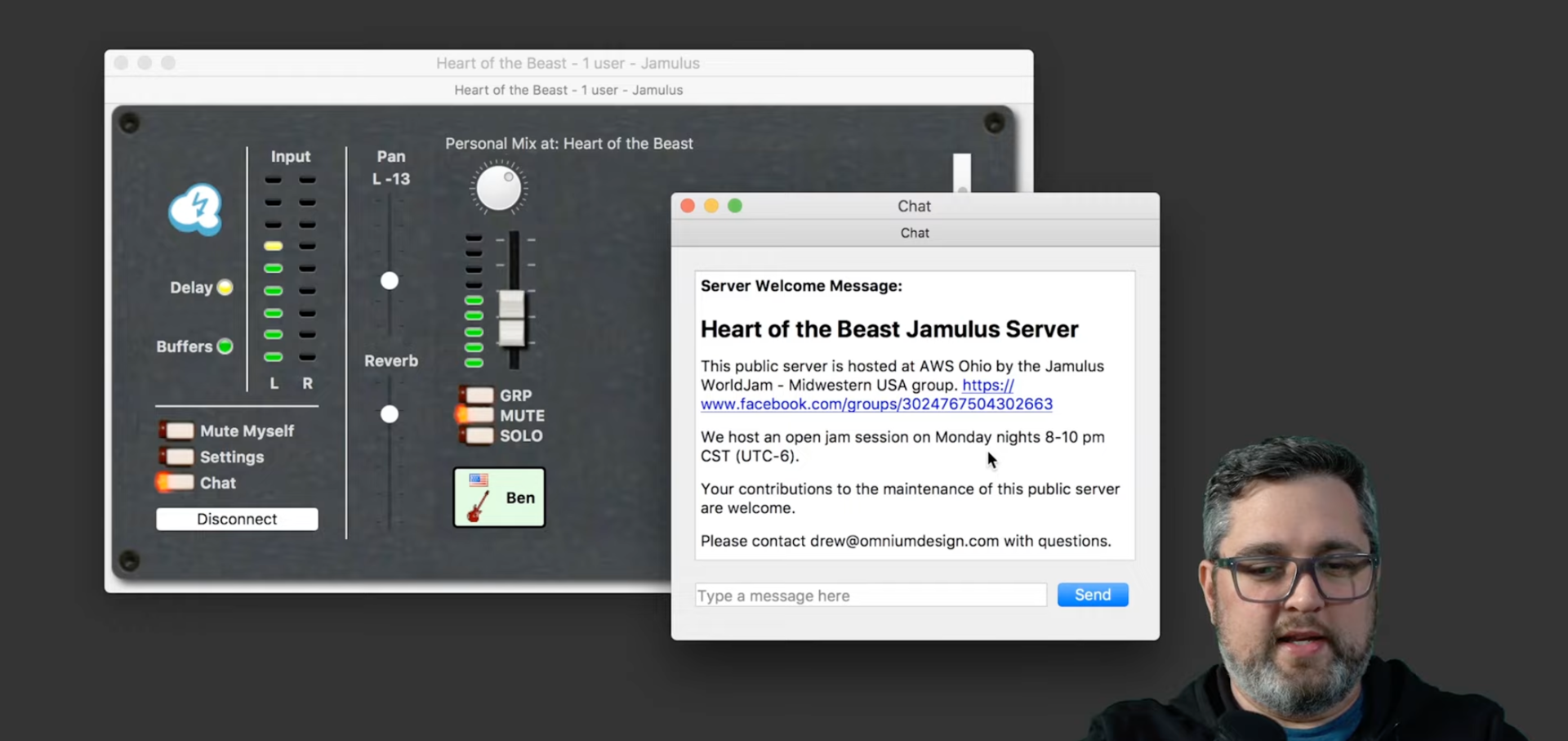Click the drew@omniumdesign.com contact text
1568x741 pixels.
click(x=904, y=541)
